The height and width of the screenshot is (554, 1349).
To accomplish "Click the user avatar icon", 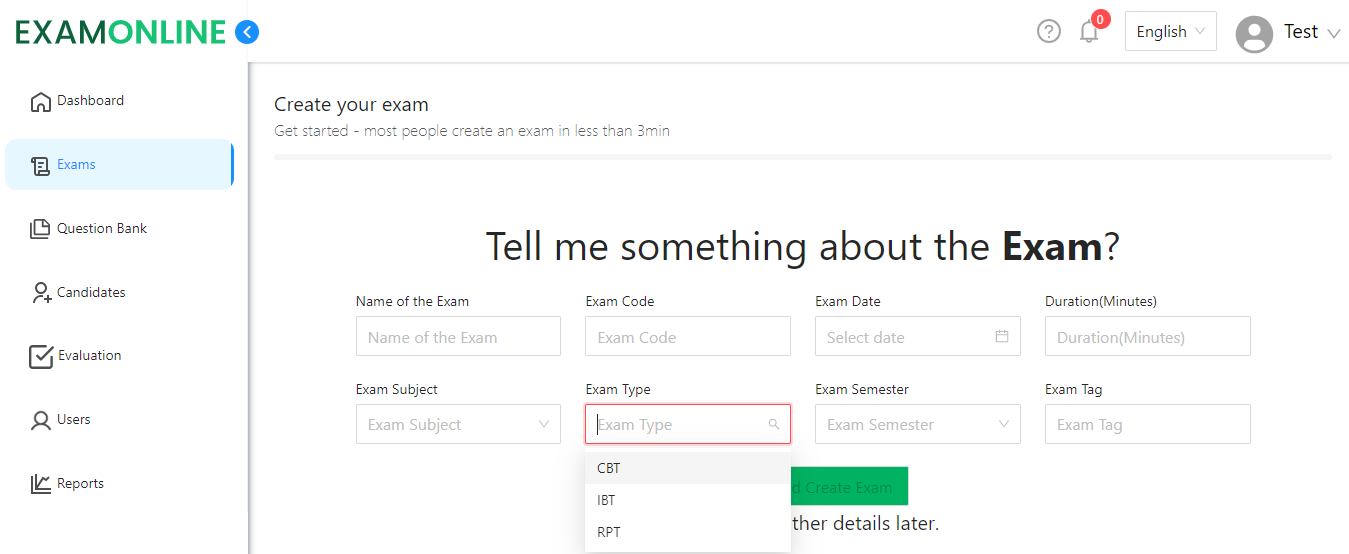I will [x=1253, y=33].
